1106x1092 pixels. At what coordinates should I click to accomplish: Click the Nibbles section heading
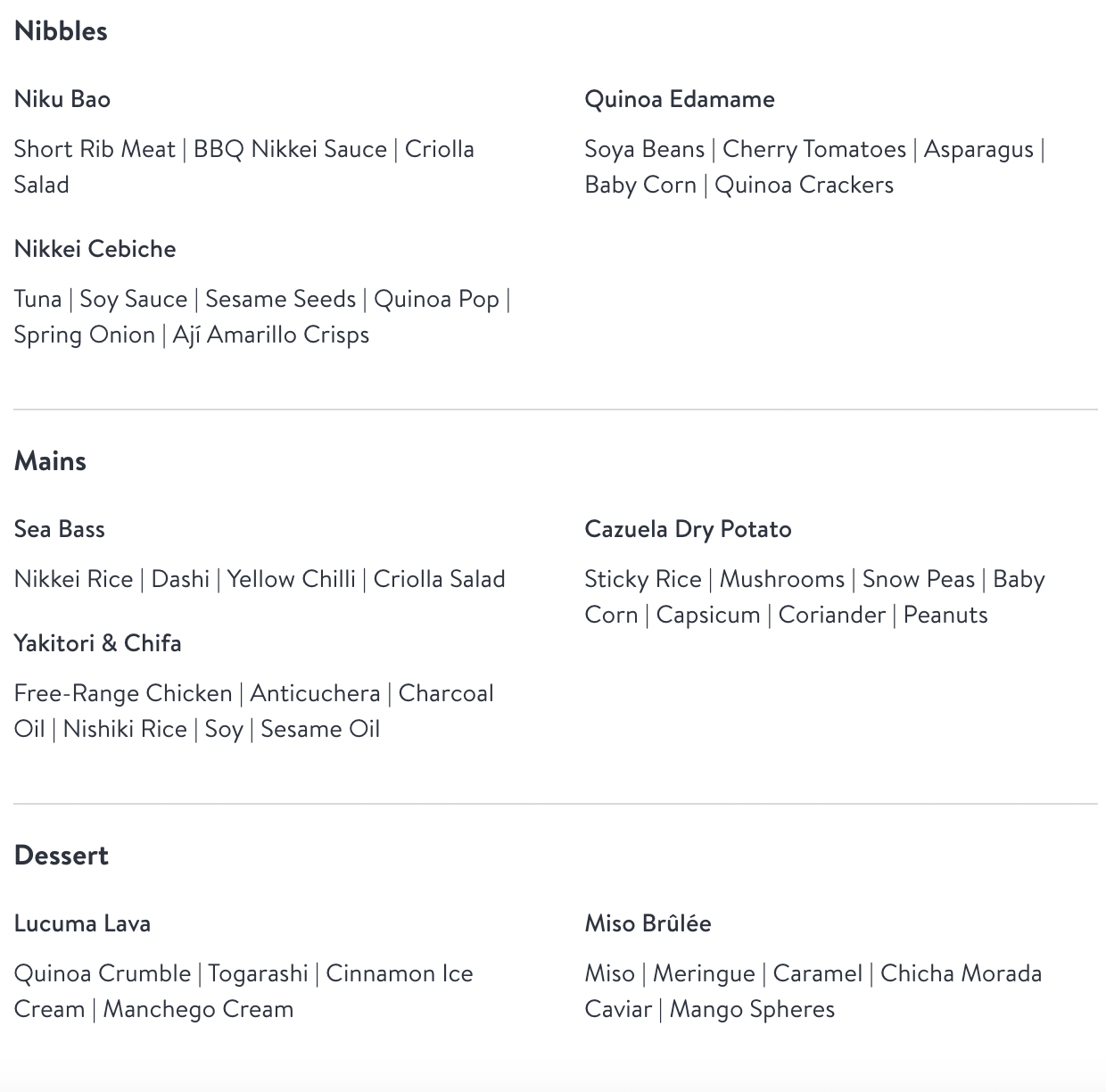(x=61, y=31)
